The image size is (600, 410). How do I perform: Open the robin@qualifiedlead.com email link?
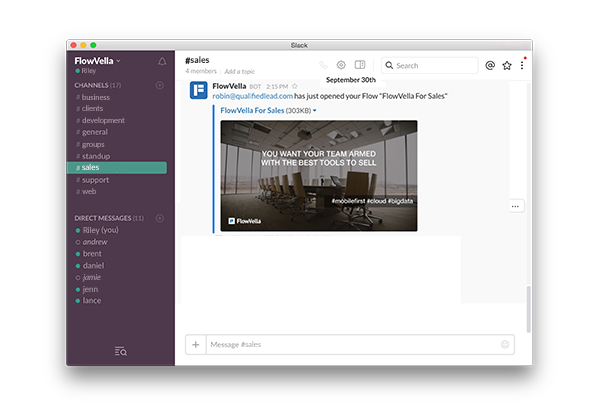point(251,96)
